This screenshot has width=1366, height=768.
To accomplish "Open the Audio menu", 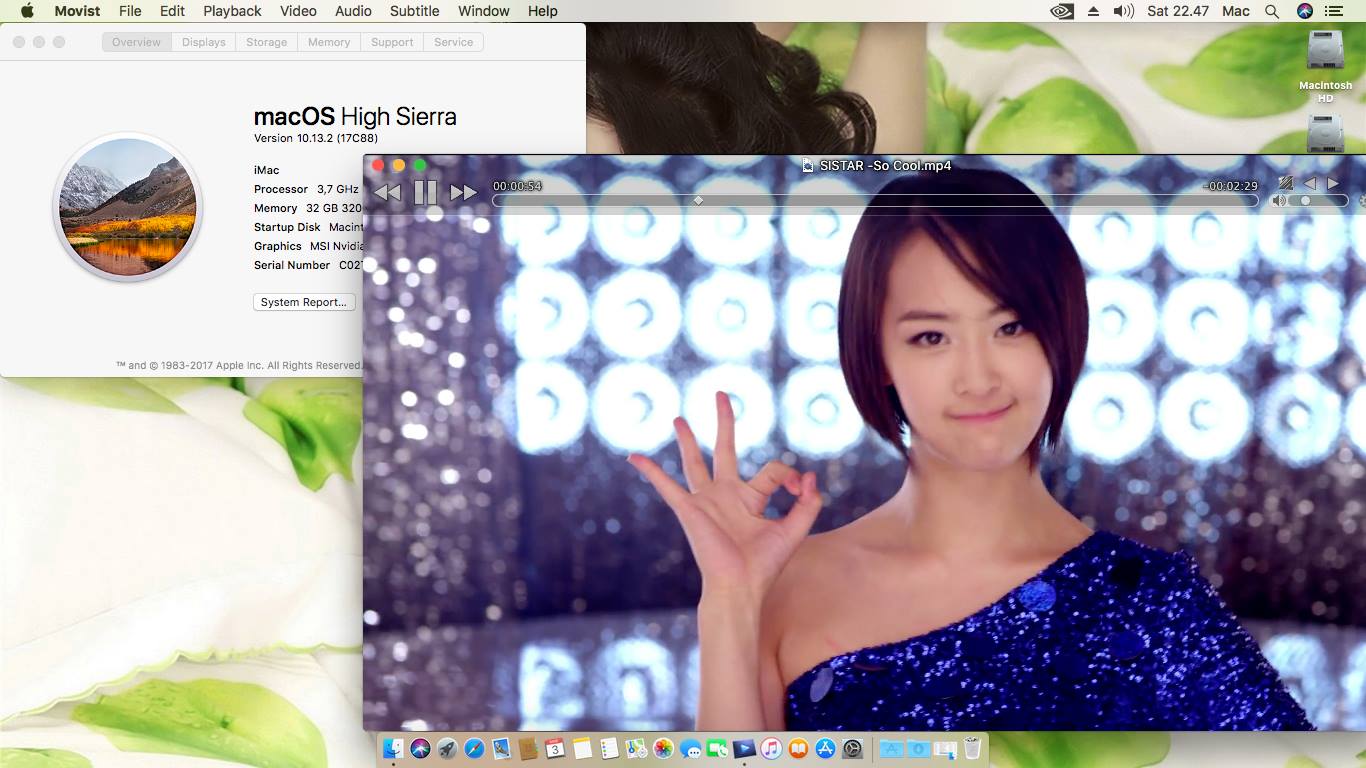I will coord(353,11).
